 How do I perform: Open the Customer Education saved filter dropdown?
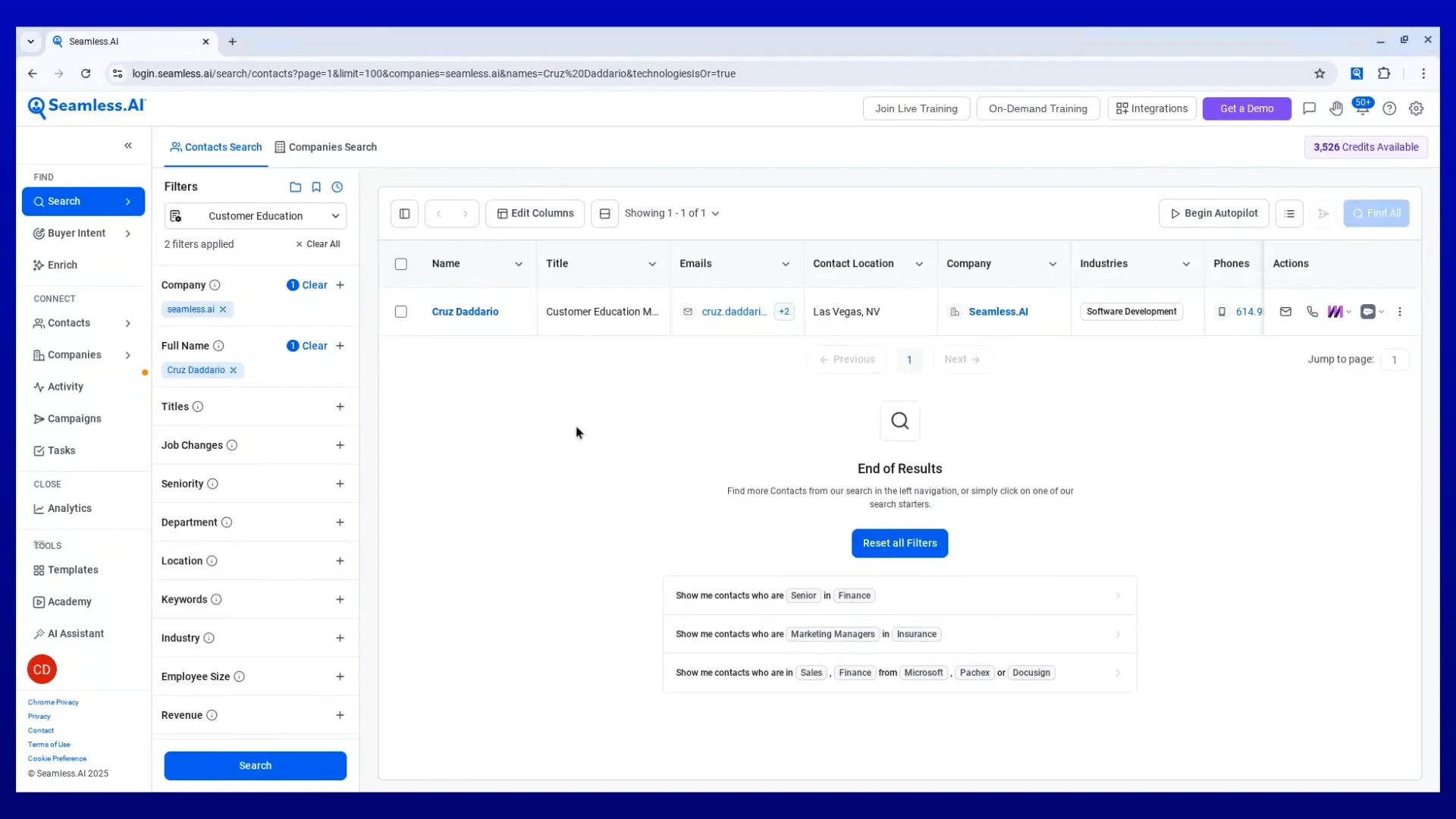(x=256, y=216)
